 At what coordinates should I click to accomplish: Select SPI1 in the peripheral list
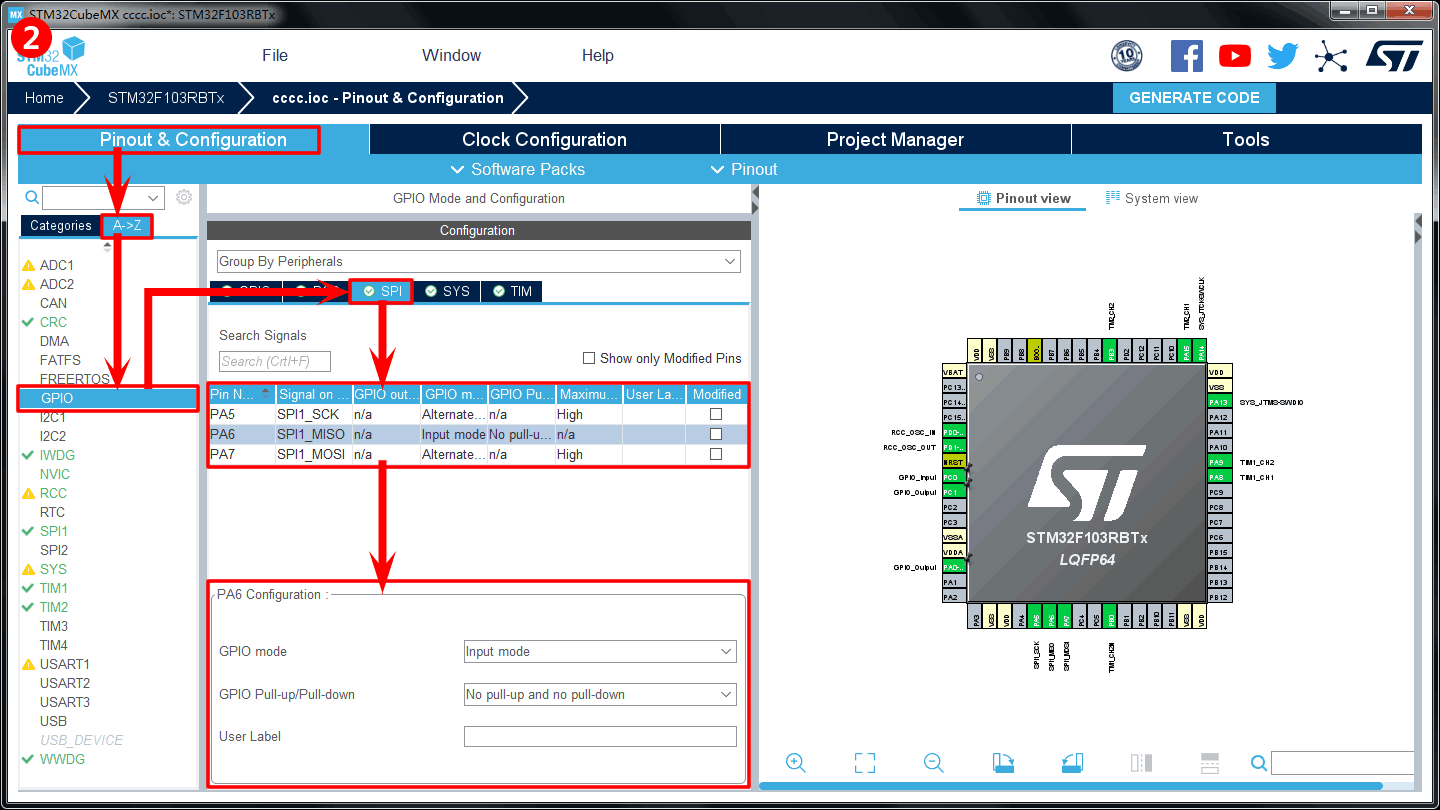(54, 531)
